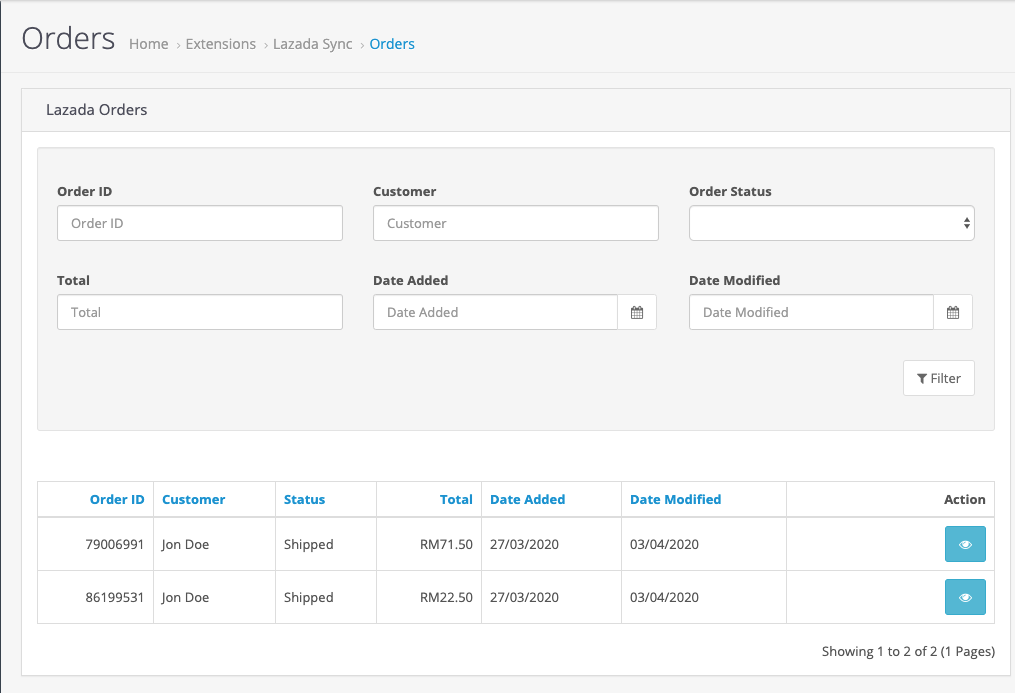Open the Date Added calendar picker

(x=637, y=313)
